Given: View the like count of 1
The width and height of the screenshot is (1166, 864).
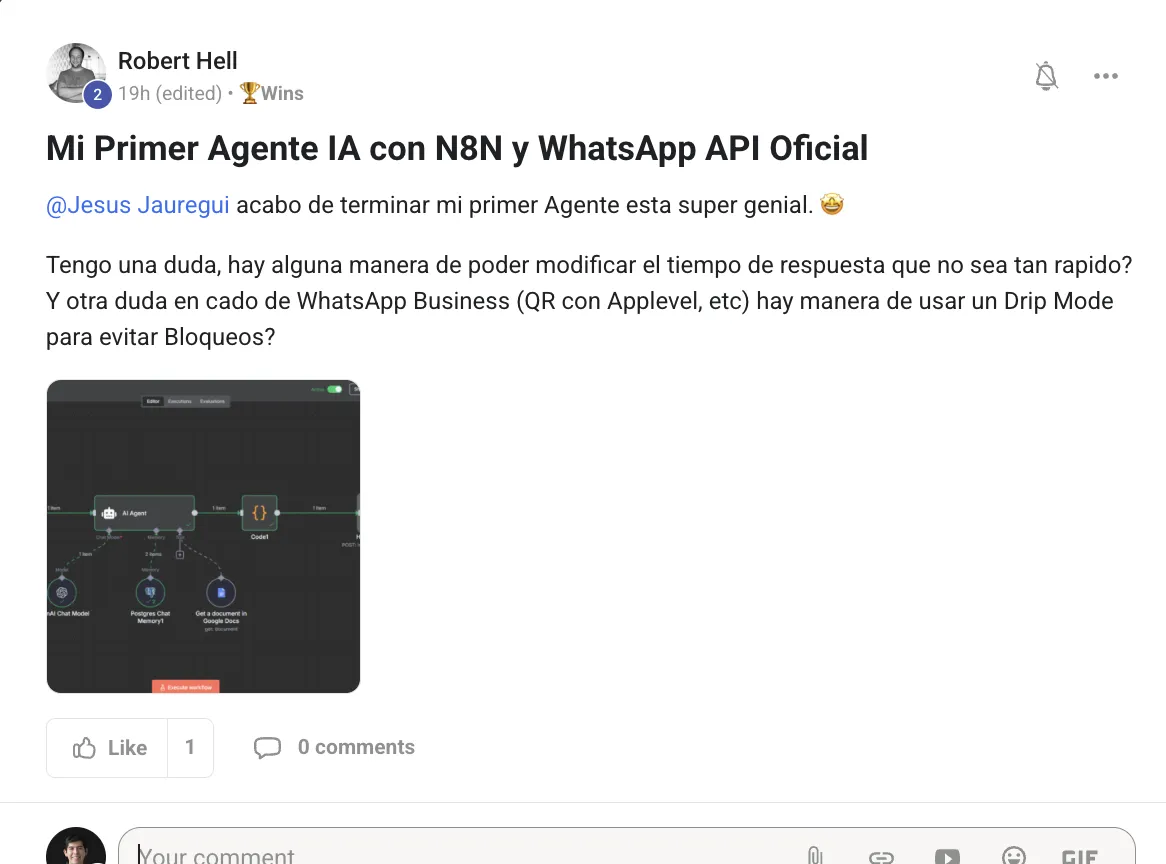Looking at the screenshot, I should coord(190,748).
